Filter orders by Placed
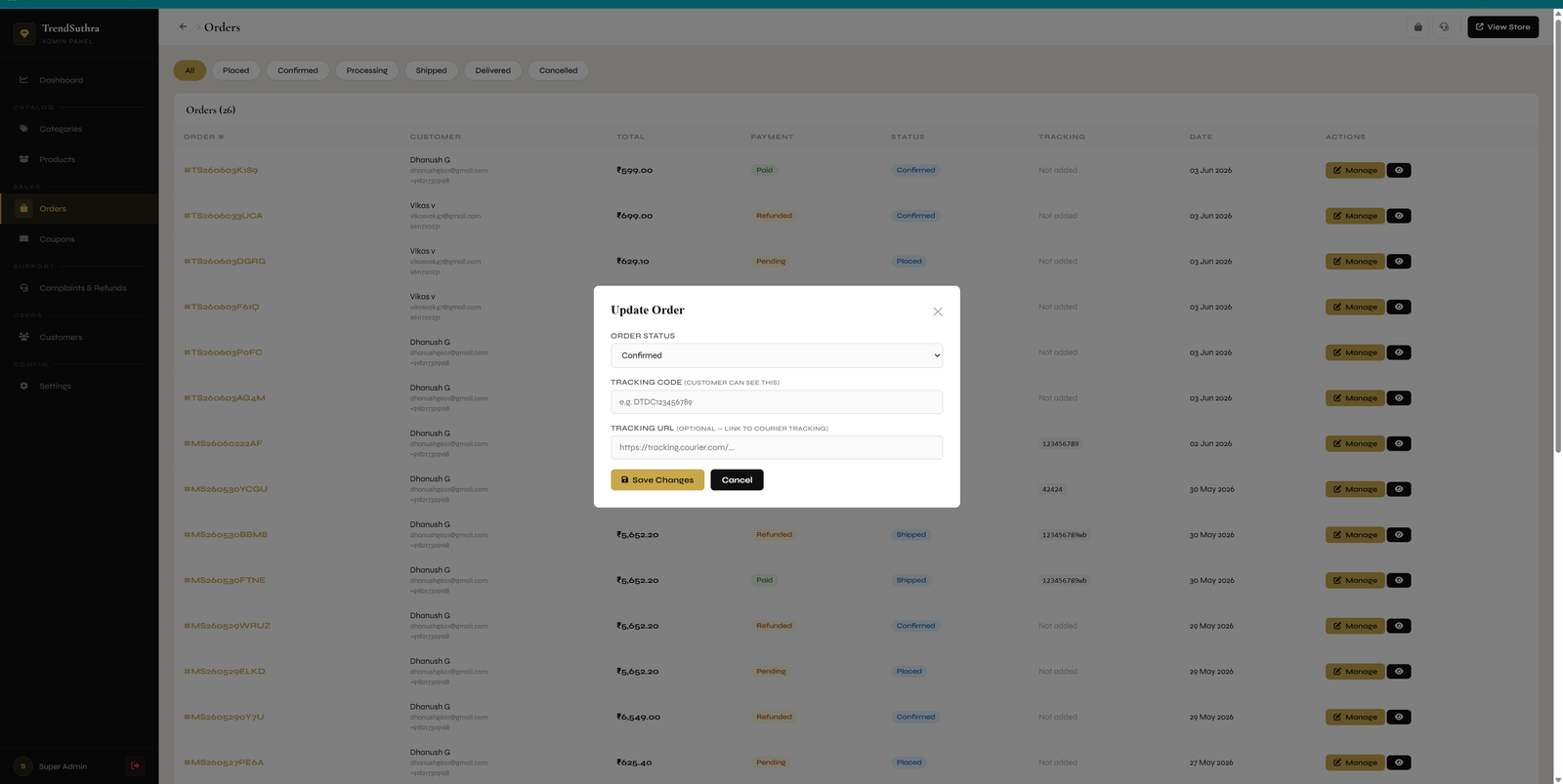This screenshot has height=784, width=1563. point(235,70)
